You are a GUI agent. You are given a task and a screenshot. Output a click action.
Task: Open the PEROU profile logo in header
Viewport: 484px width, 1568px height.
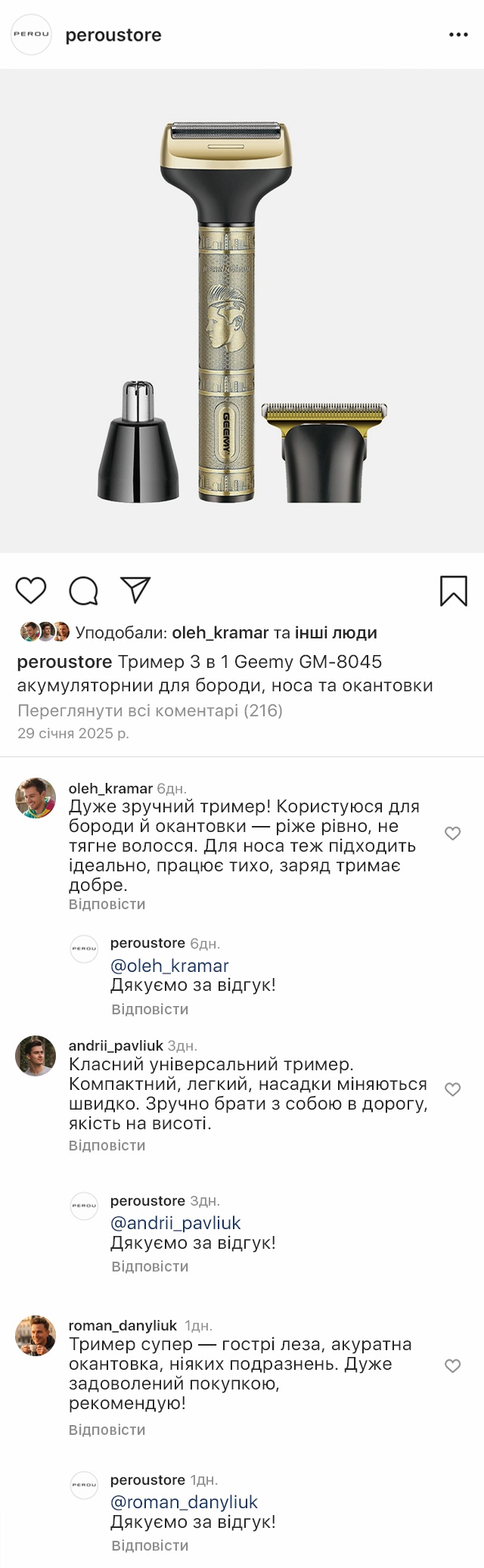point(31,35)
